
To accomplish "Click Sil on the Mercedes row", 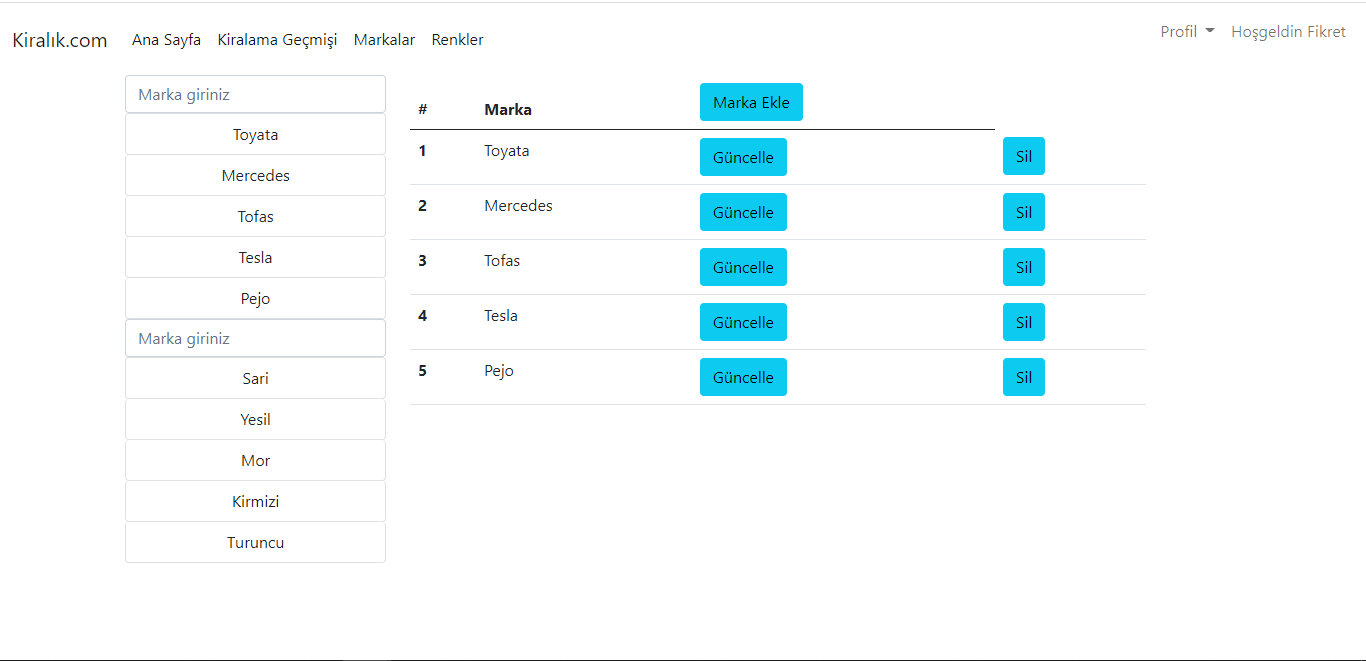I will (1023, 212).
